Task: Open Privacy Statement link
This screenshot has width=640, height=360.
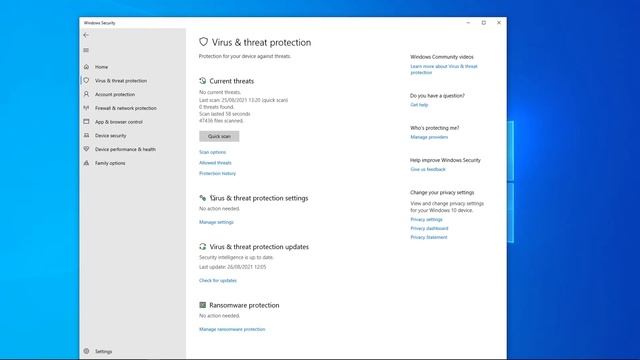Action: 429,237
